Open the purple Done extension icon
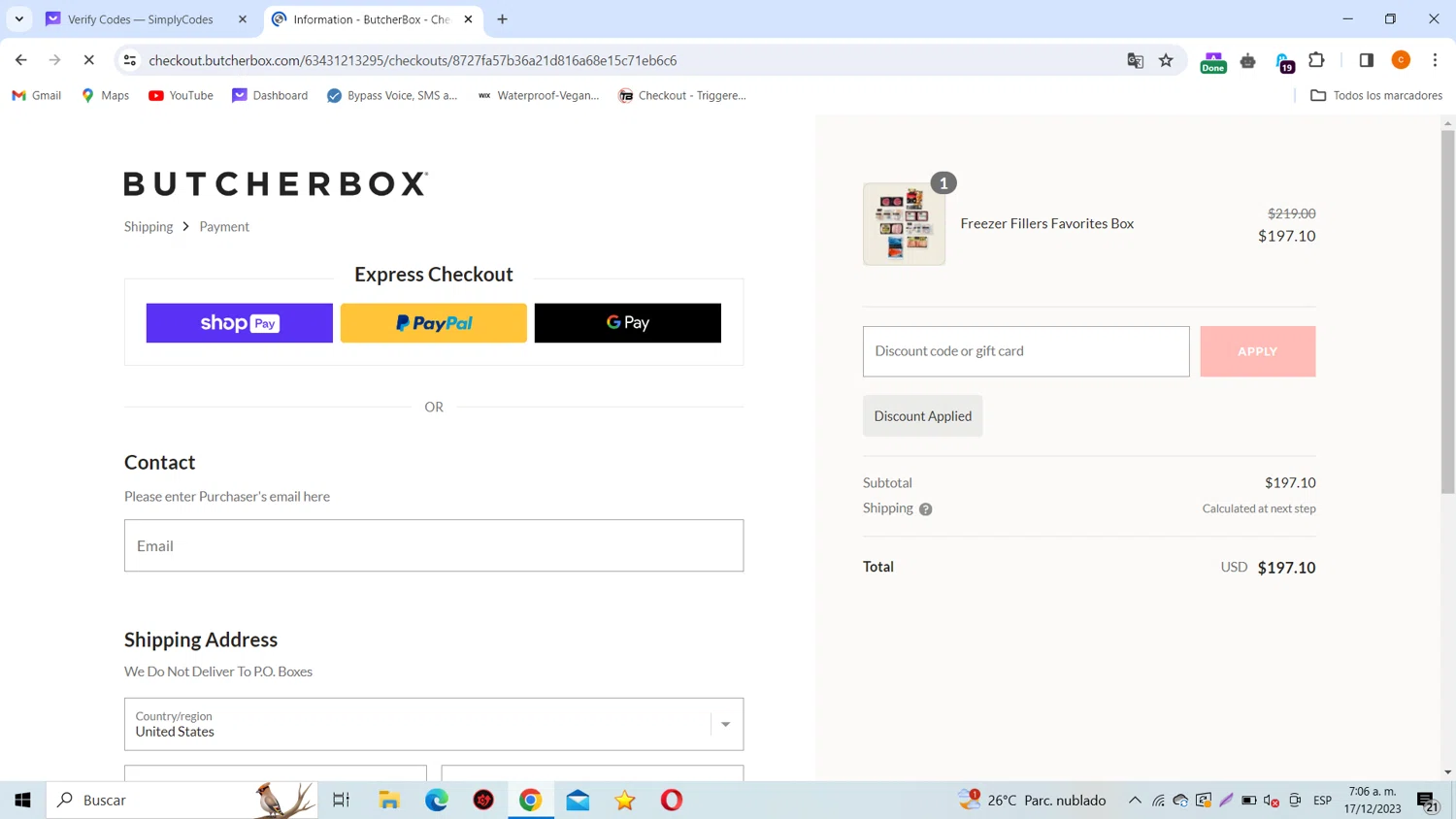This screenshot has width=1456, height=819. coord(1213,62)
